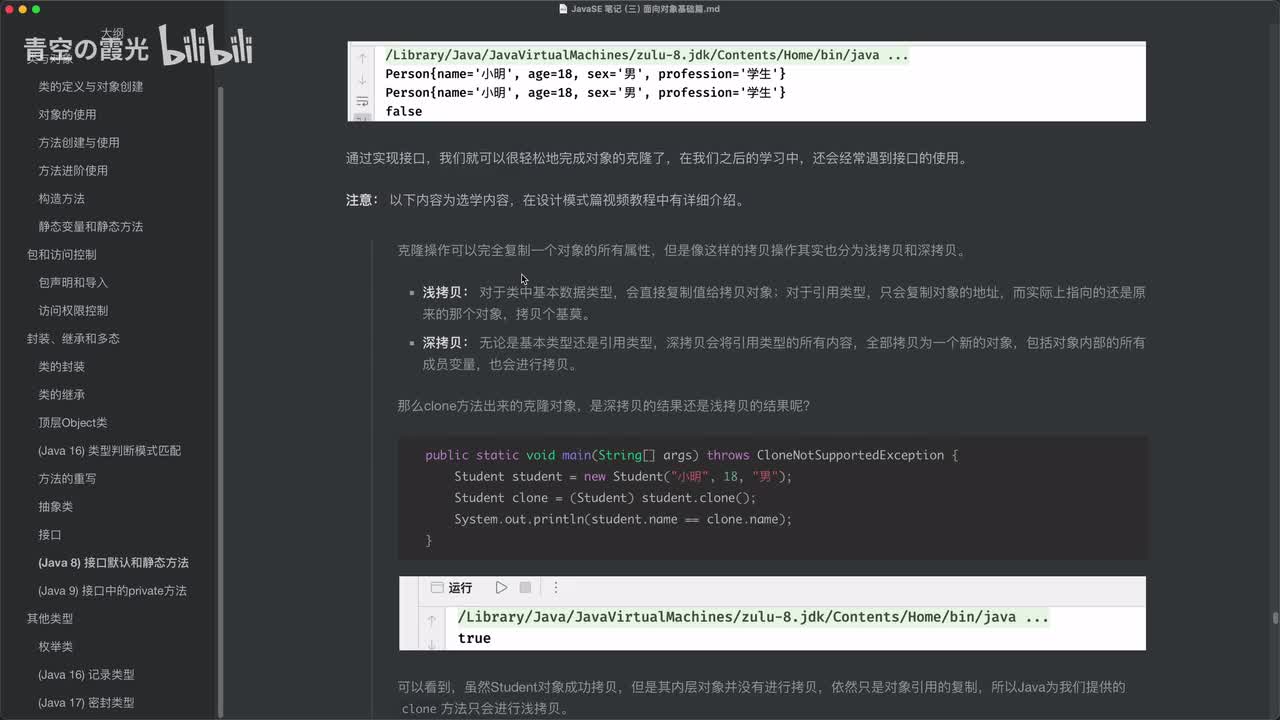This screenshot has height=720, width=1280.
Task: Go to 访问权限控制 heading
Action: tap(73, 311)
